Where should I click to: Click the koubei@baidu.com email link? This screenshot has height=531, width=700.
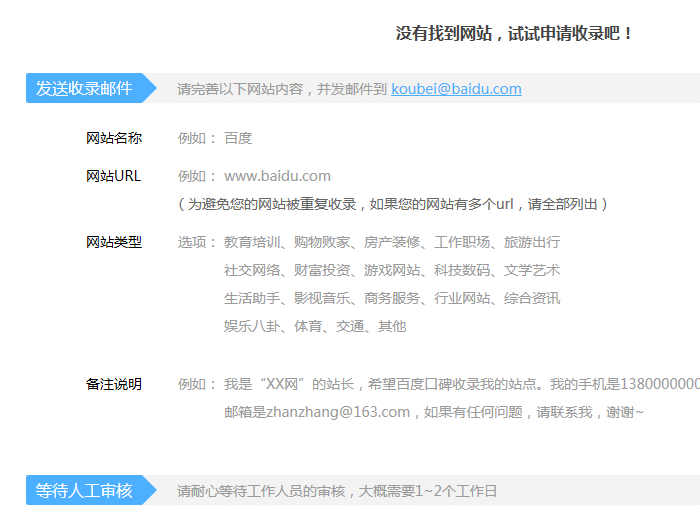point(456,89)
